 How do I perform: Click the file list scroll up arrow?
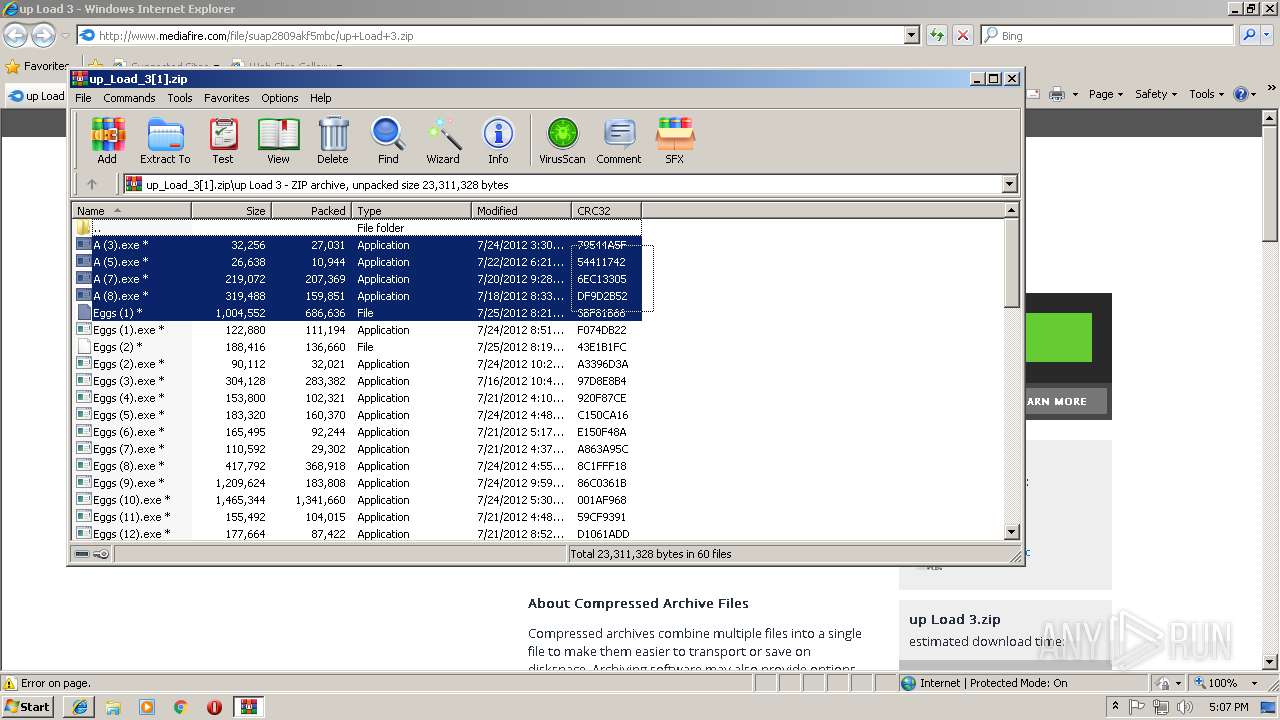pyautogui.click(x=1011, y=210)
